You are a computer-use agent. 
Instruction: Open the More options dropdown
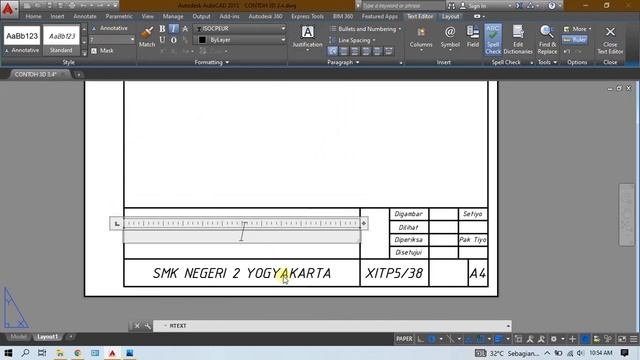pos(577,29)
